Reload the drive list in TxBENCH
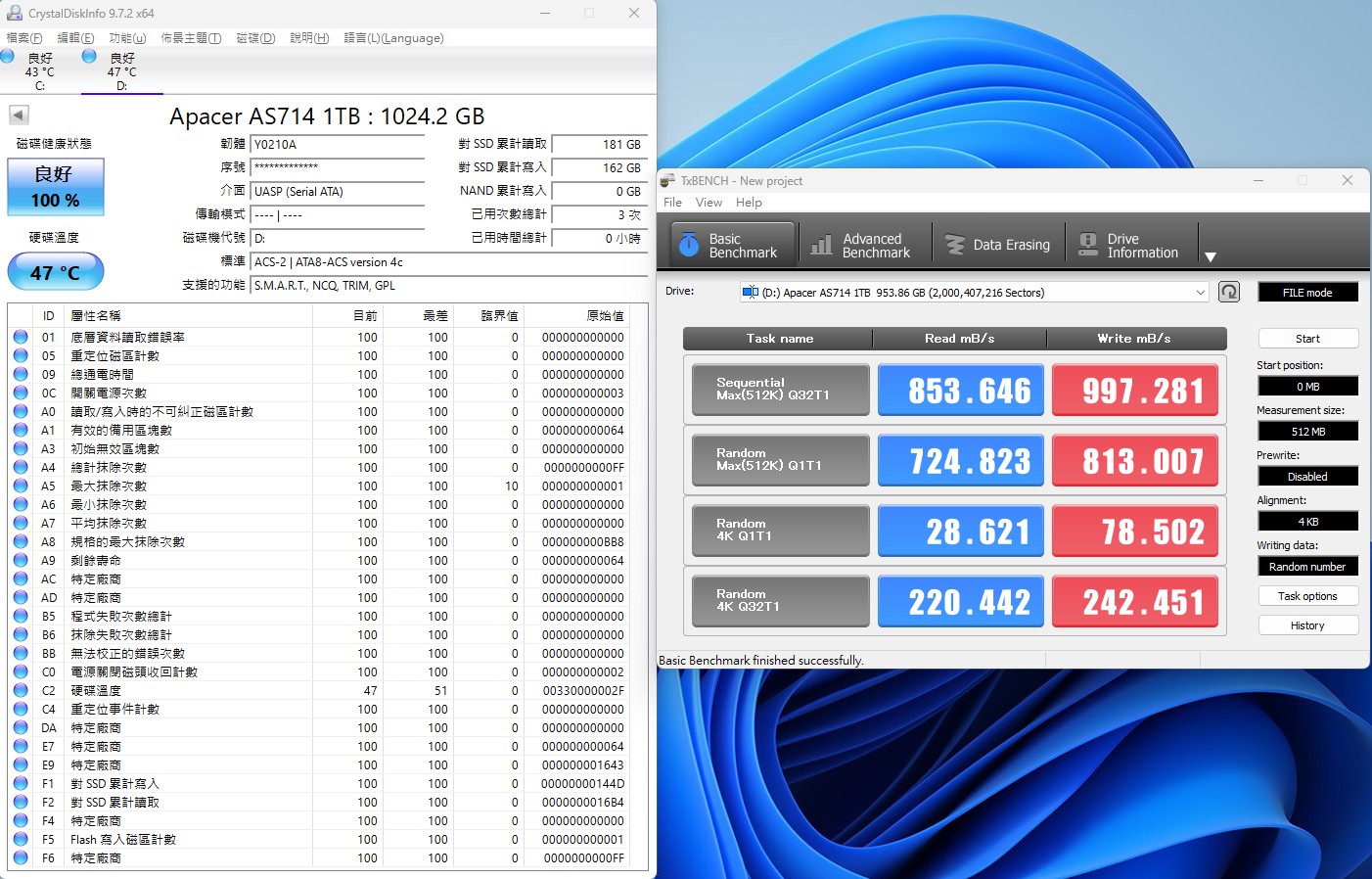Screen dimensions: 1372x879 1229,292
